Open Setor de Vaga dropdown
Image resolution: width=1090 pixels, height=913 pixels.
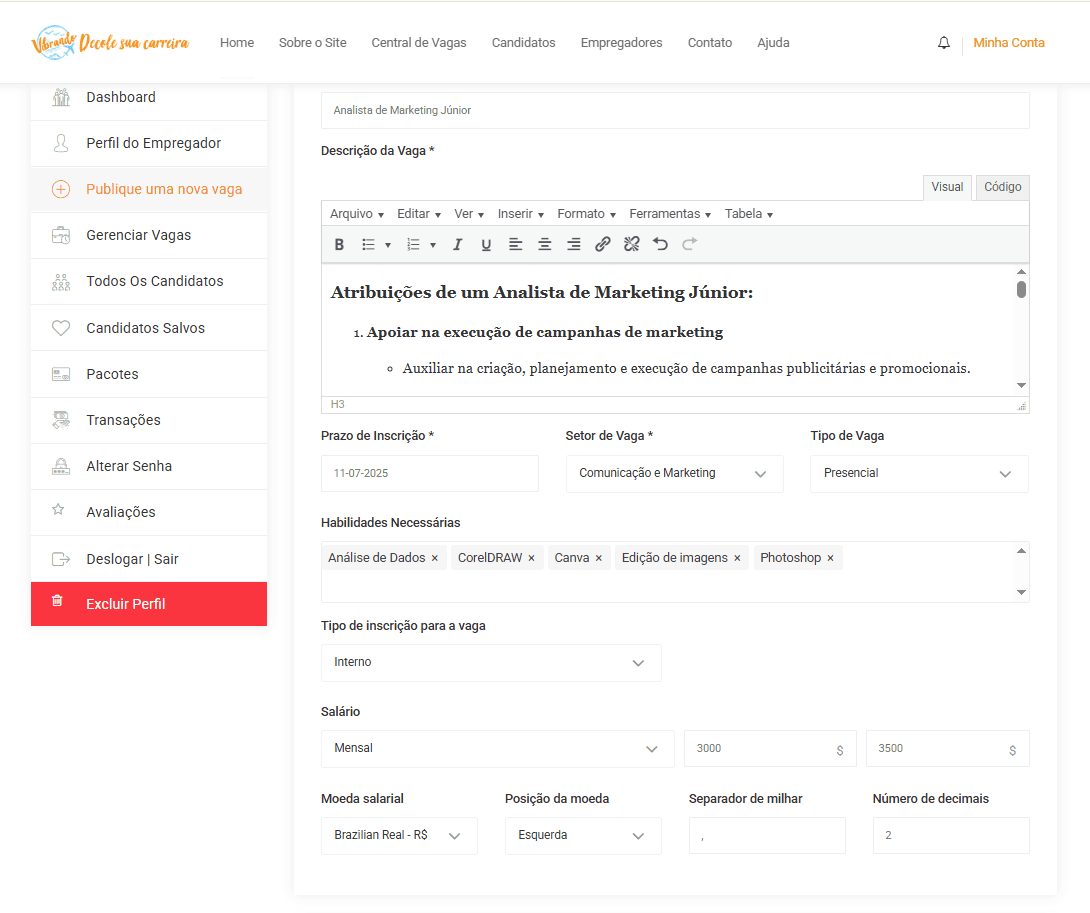[674, 474]
